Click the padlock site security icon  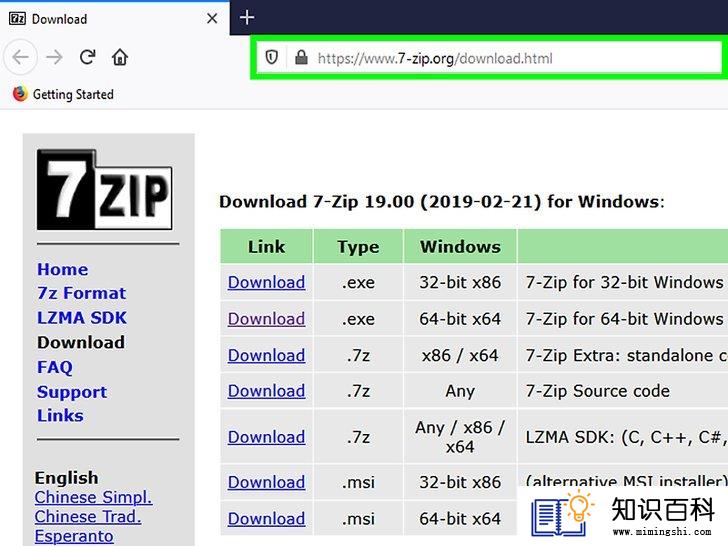click(301, 58)
